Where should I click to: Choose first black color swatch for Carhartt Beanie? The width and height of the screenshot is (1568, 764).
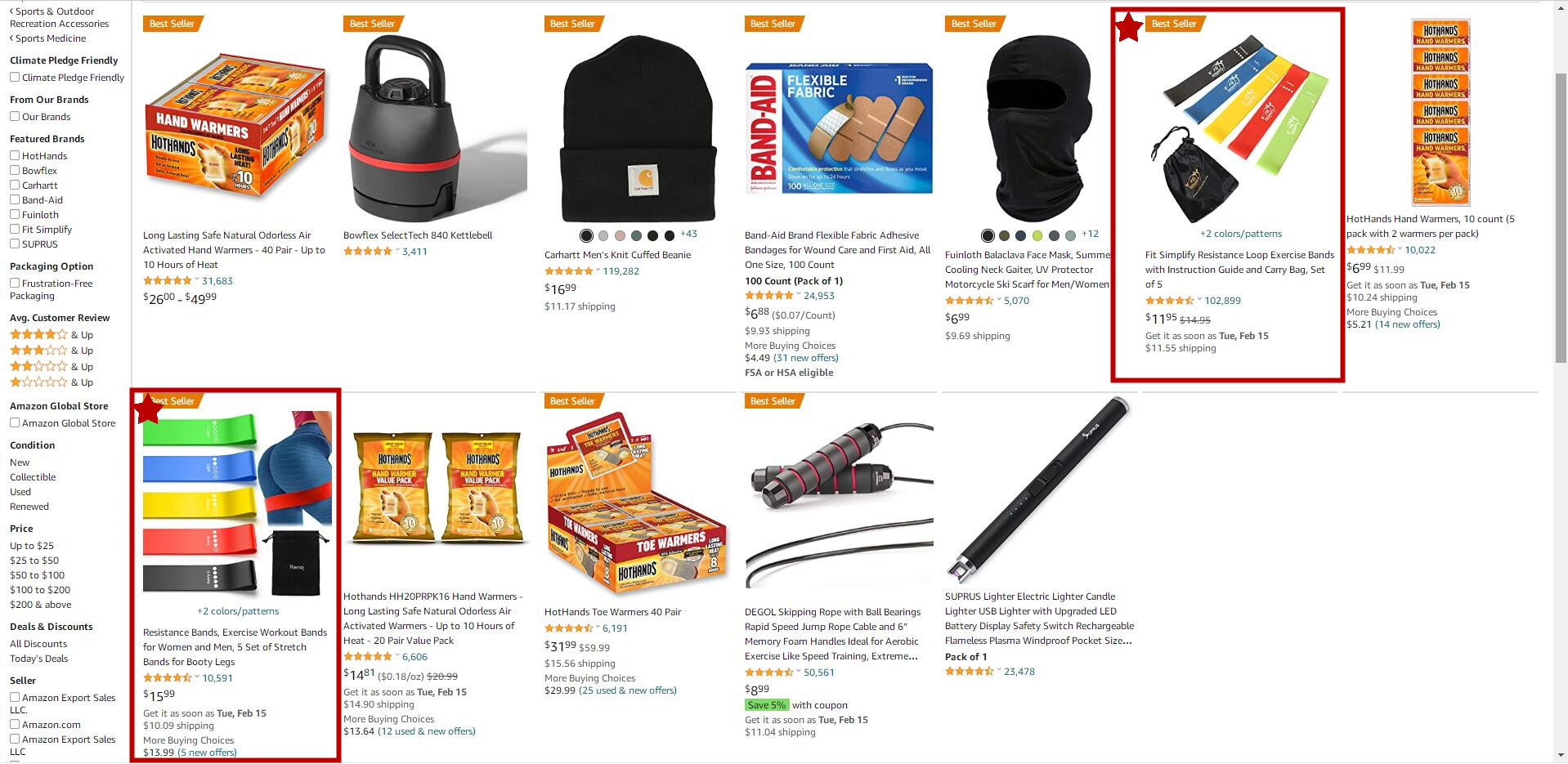tap(586, 236)
